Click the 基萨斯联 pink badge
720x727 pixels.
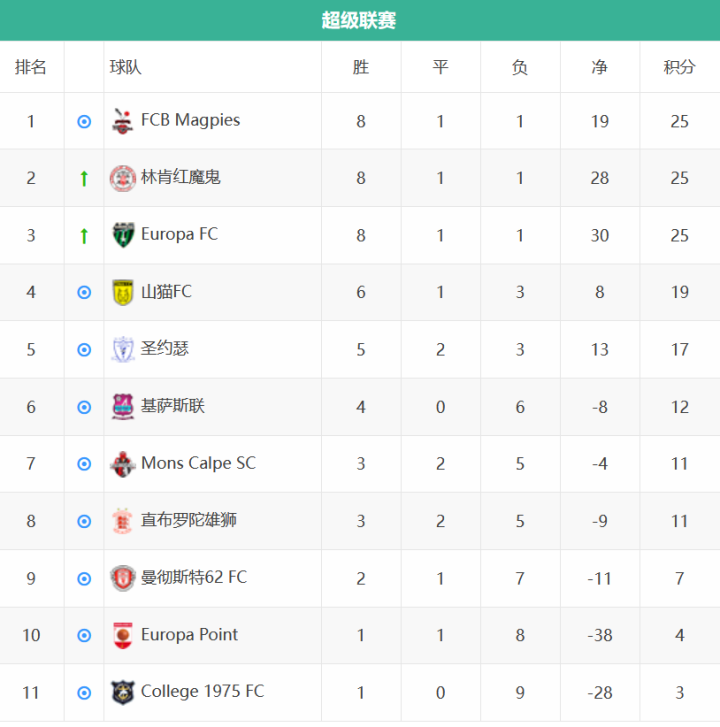(x=123, y=407)
